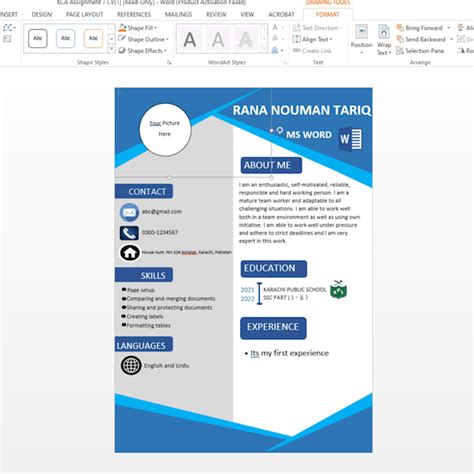This screenshot has height=474, width=474.
Task: Select the Drawing Tools Format tab
Action: pos(328,15)
